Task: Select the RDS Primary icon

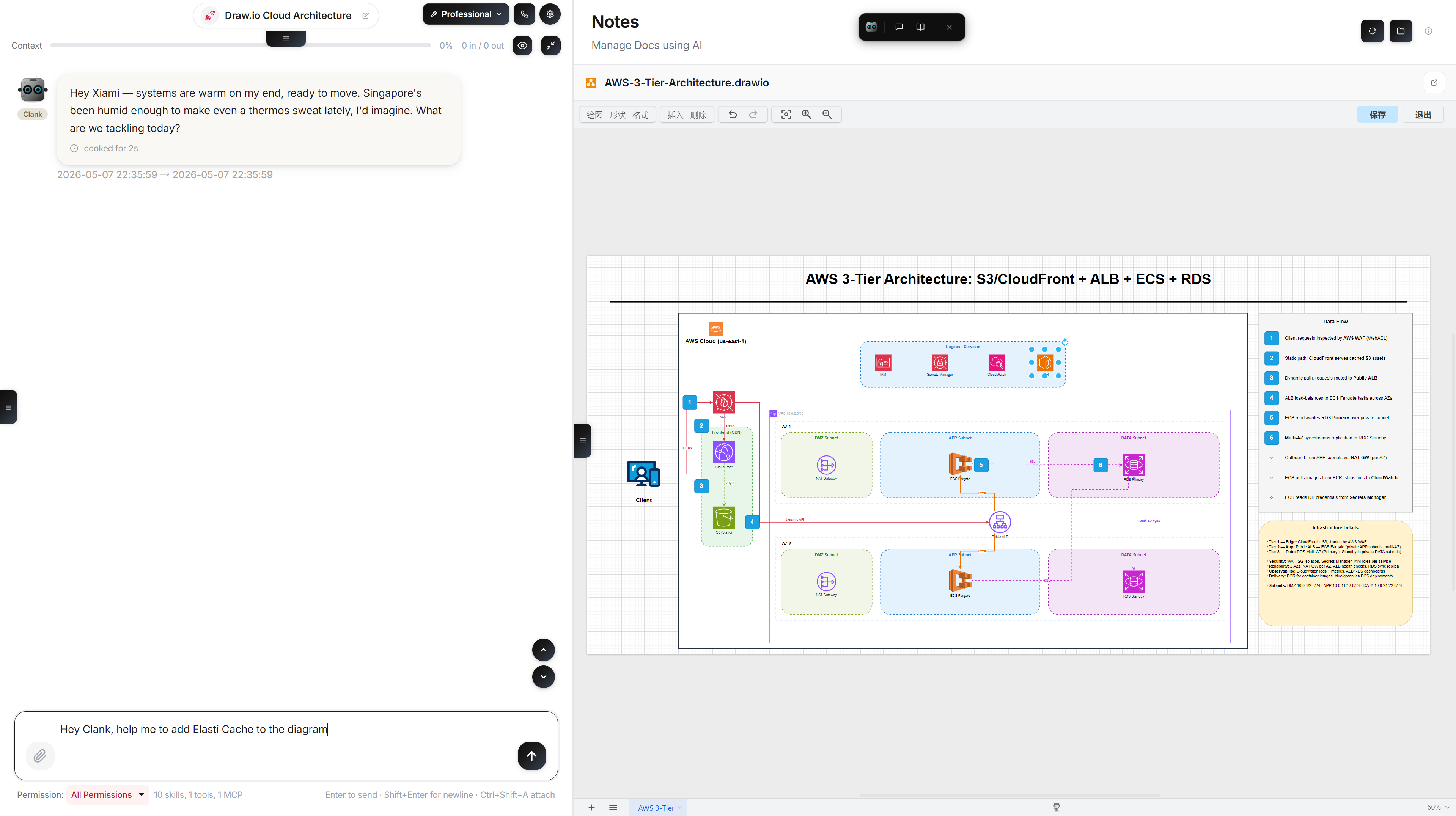Action: tap(1133, 465)
